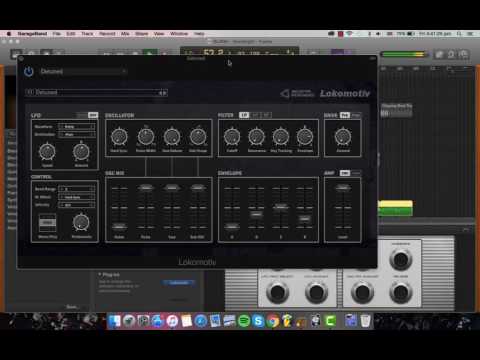Select the HP filter mode
Viewport: 480px width, 360px height.
[x=266, y=115]
